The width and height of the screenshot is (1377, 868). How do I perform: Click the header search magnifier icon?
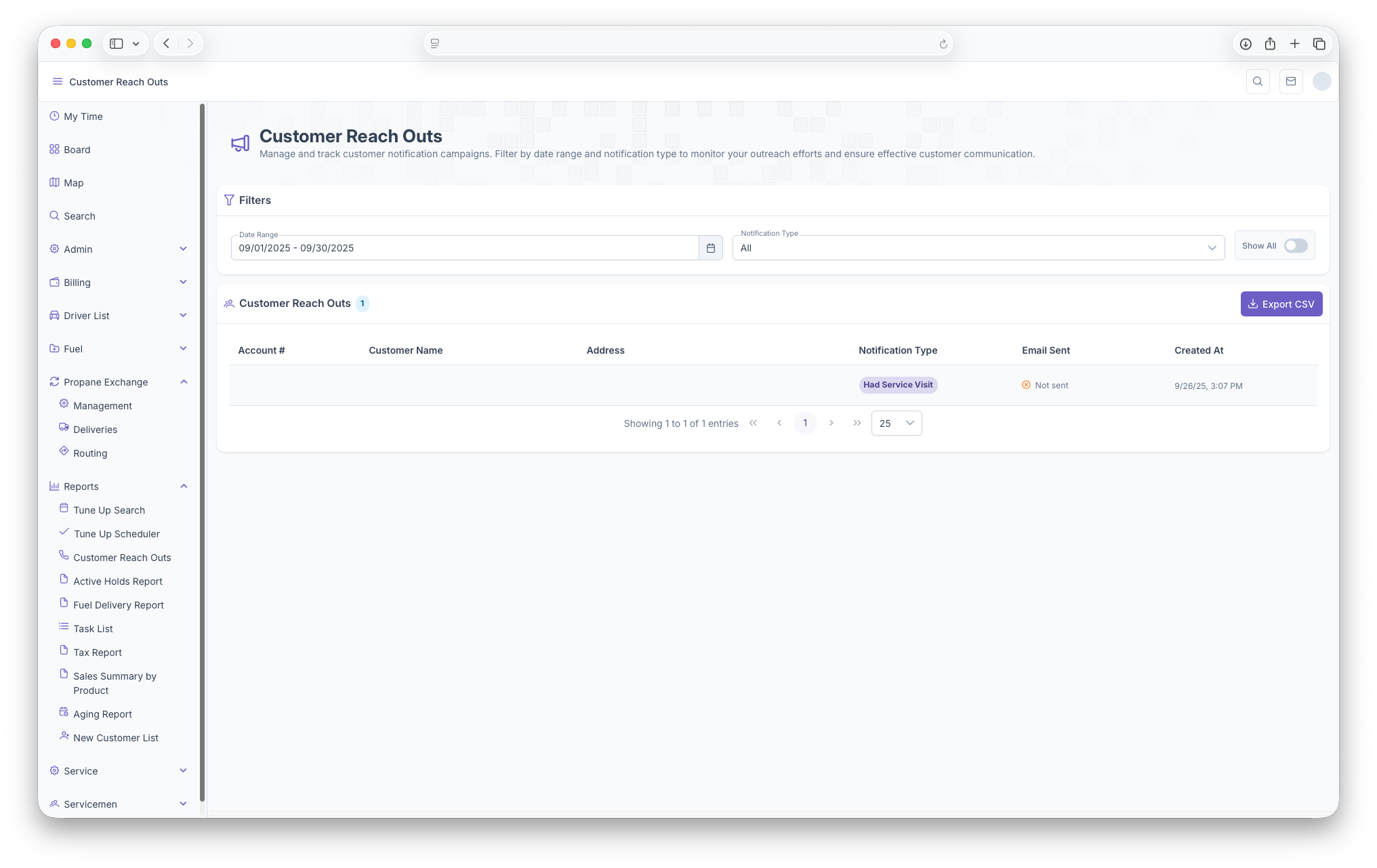[1258, 81]
